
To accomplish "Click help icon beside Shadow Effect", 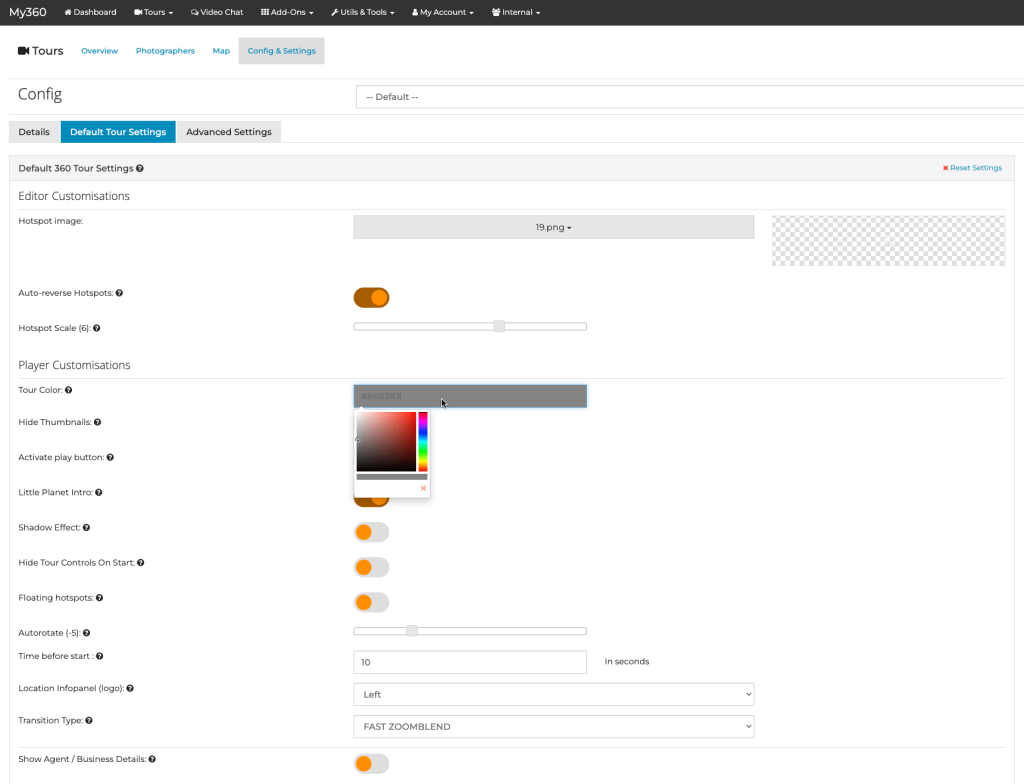I will tap(86, 528).
